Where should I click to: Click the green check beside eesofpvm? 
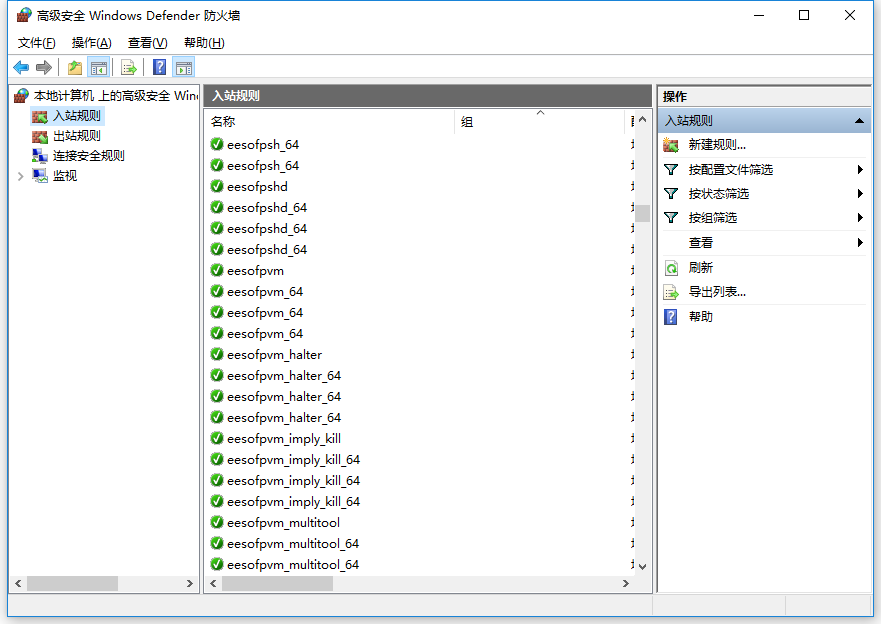[217, 270]
